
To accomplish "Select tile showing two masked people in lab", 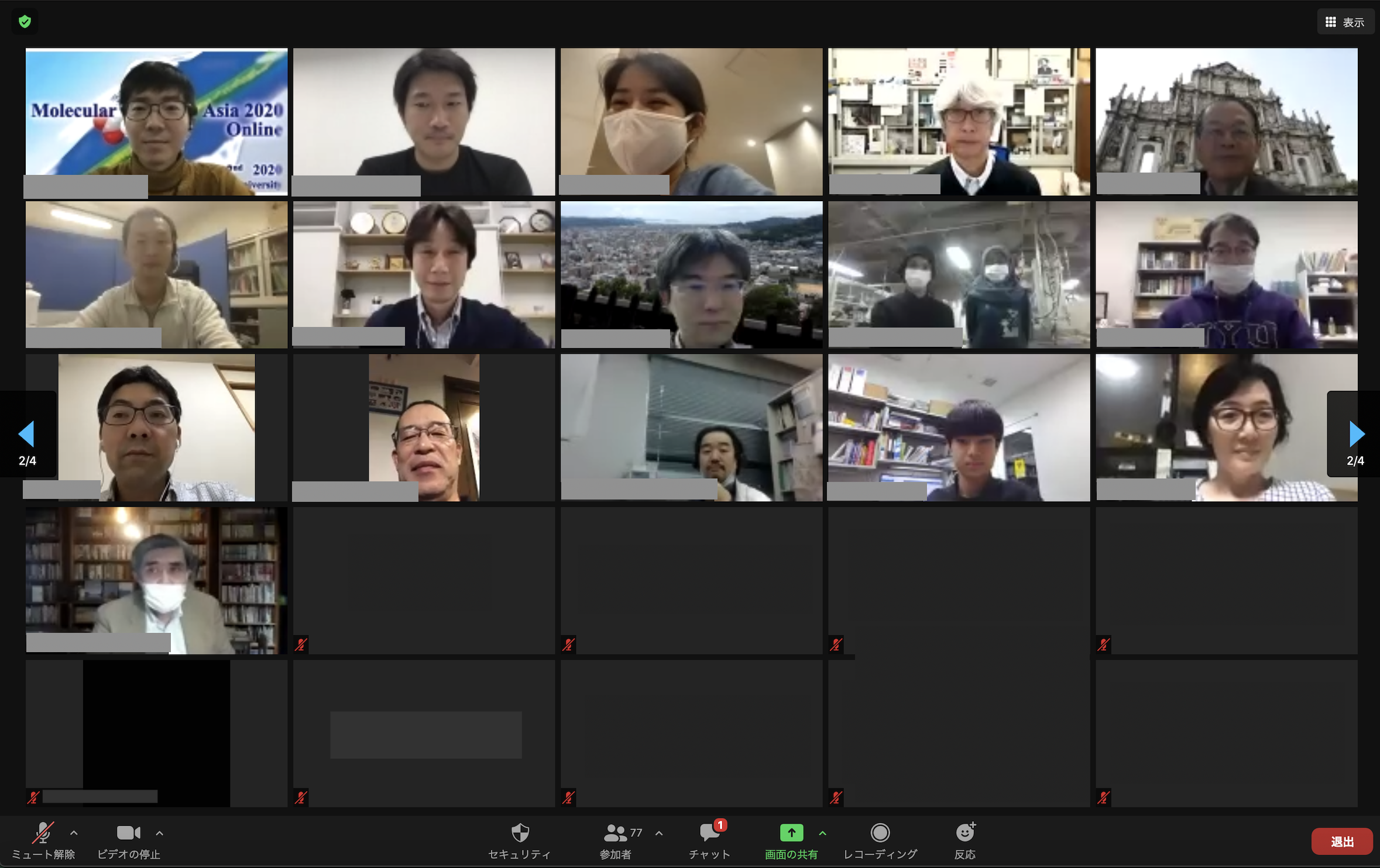I will coord(959,274).
